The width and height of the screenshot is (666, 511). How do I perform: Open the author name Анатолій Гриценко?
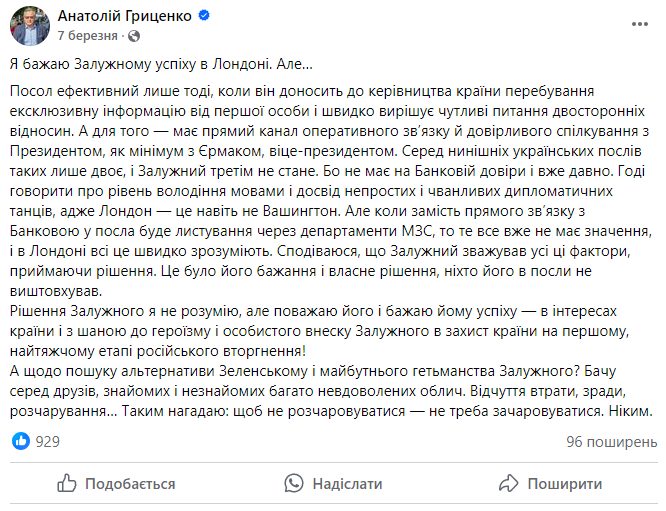pos(125,17)
